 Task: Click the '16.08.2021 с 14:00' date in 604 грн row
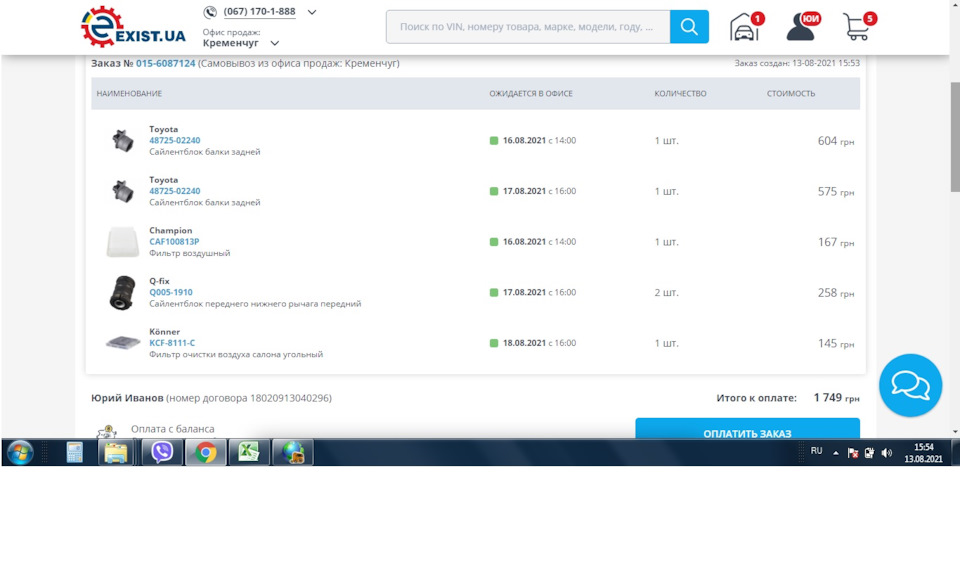539,140
